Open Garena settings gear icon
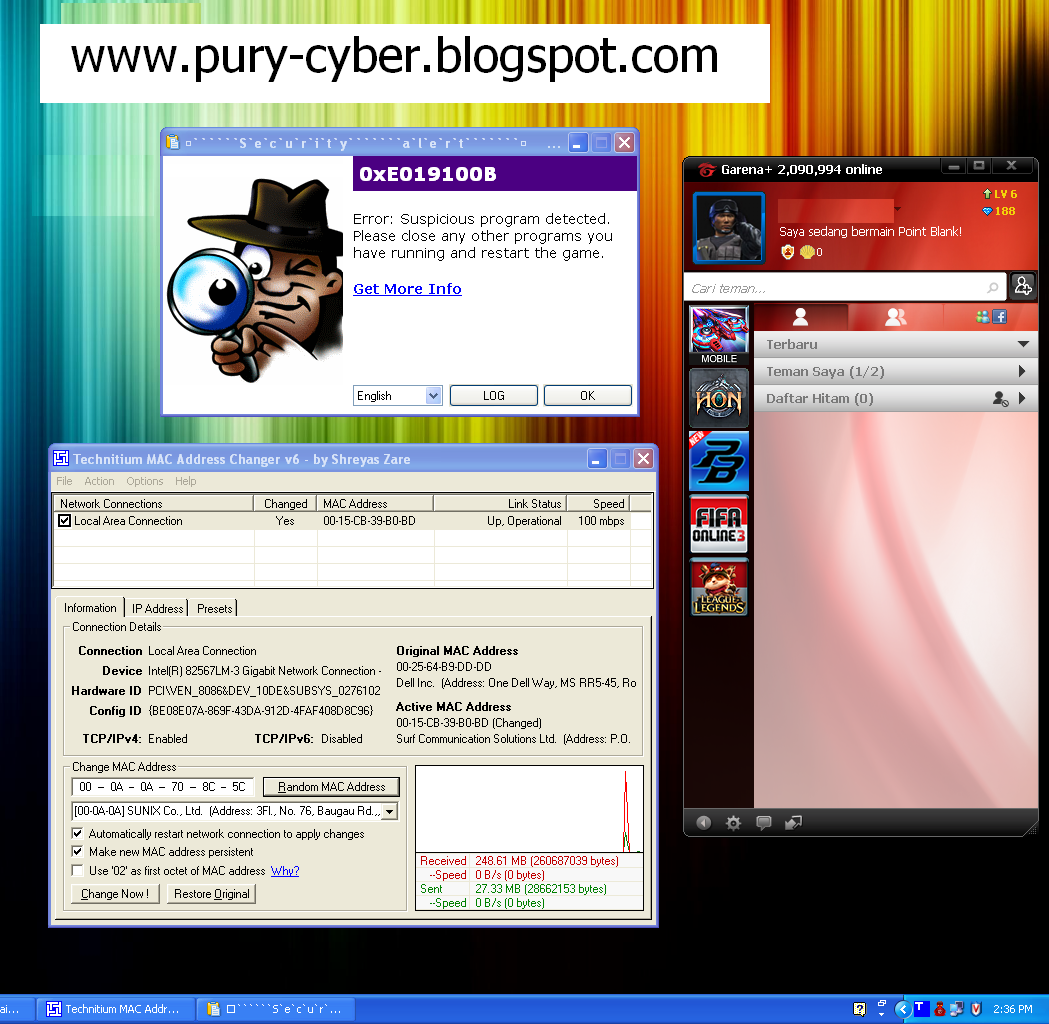Image resolution: width=1049 pixels, height=1024 pixels. click(733, 823)
